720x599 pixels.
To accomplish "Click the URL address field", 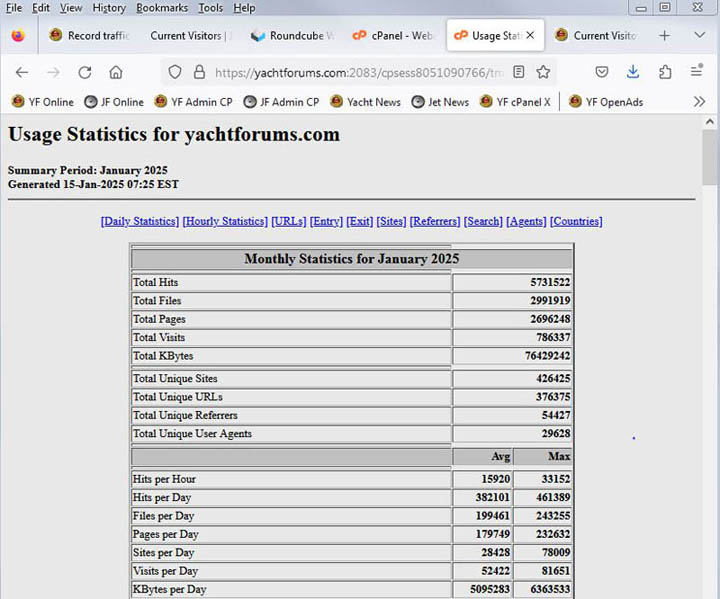I will pos(359,73).
